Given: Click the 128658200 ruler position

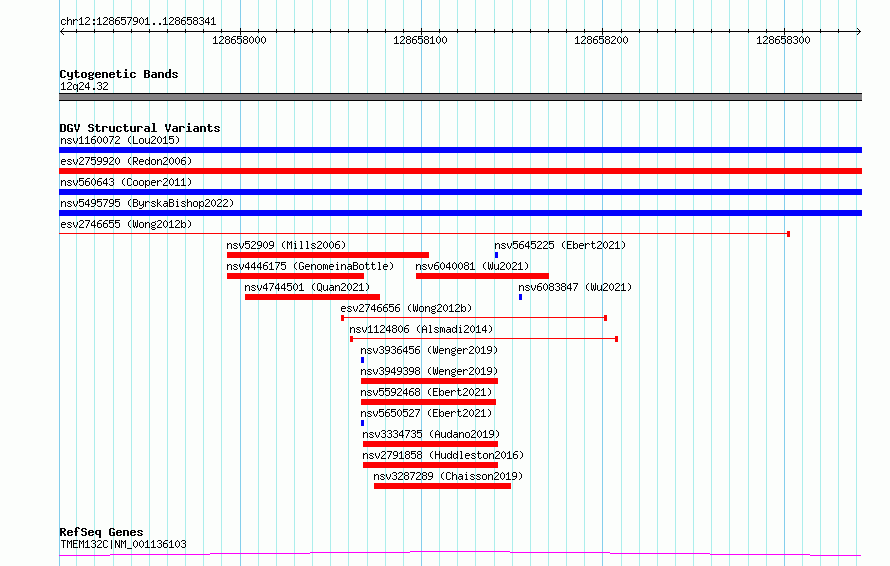Looking at the screenshot, I should pos(601,40).
